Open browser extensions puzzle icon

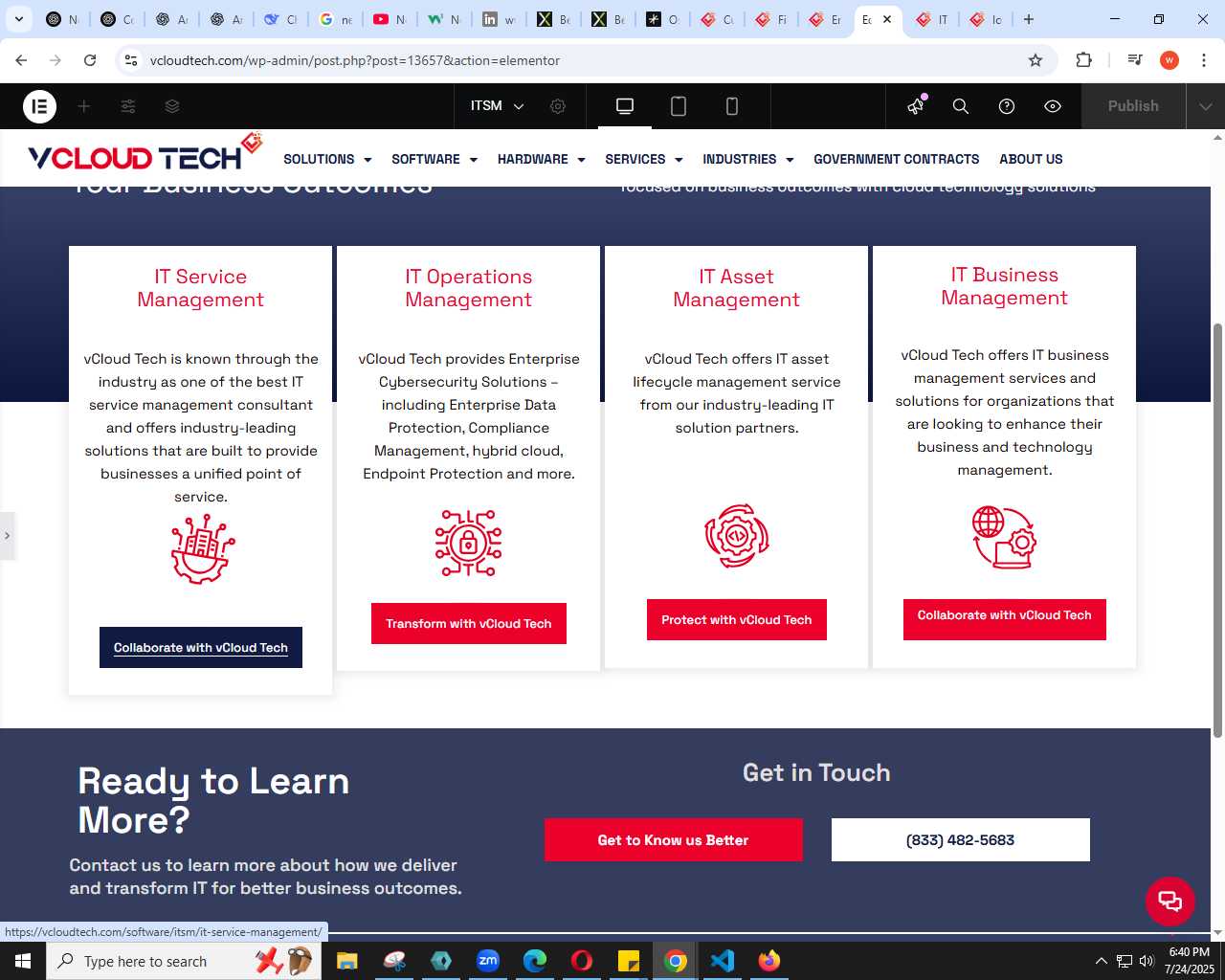[1083, 60]
